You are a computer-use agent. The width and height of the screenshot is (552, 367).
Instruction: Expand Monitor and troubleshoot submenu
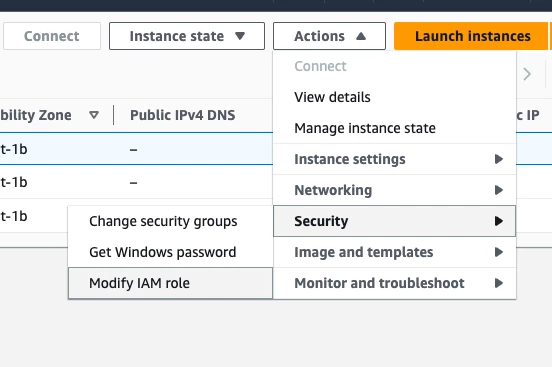(394, 283)
